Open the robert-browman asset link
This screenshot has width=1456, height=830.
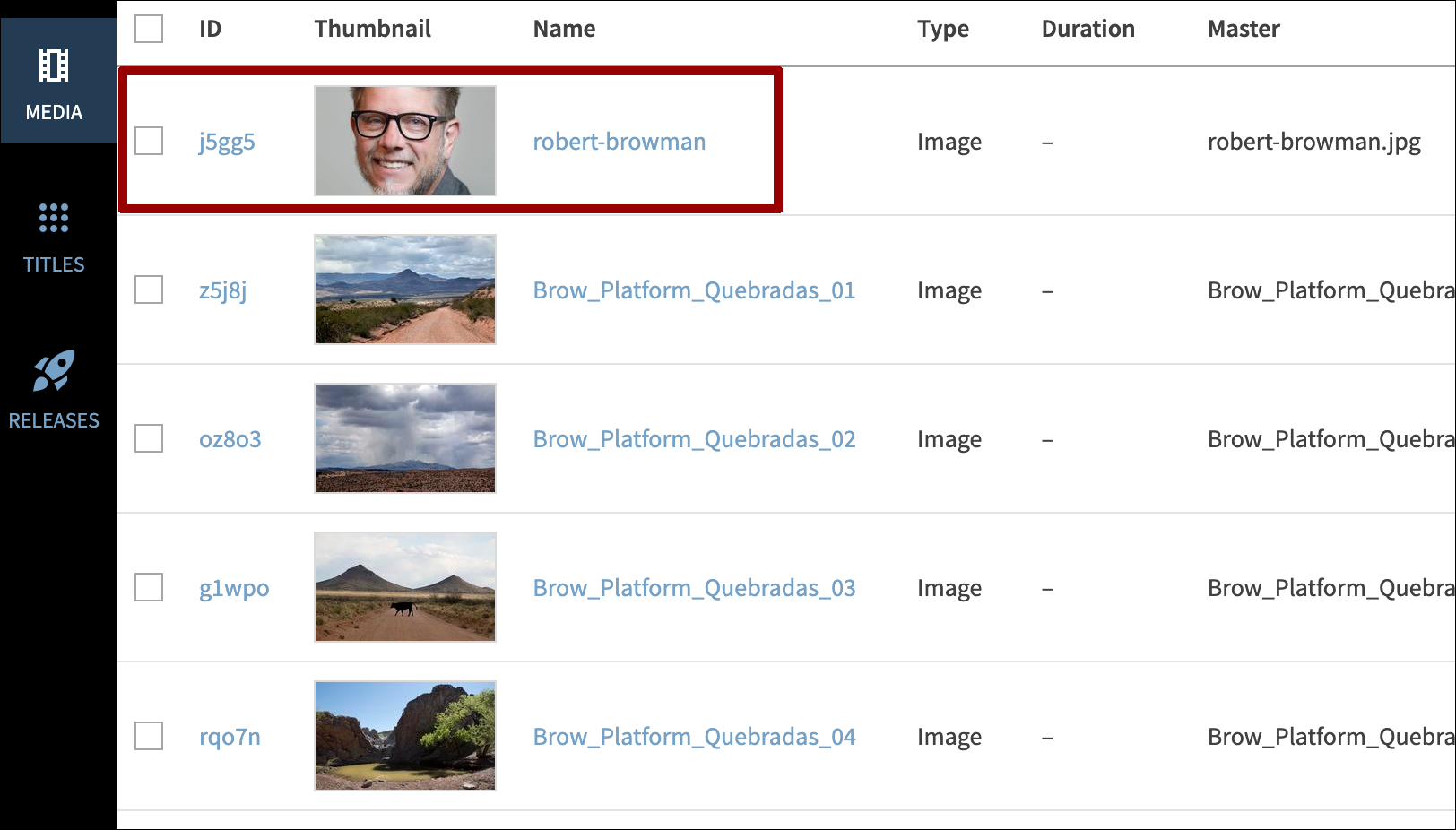pos(619,141)
